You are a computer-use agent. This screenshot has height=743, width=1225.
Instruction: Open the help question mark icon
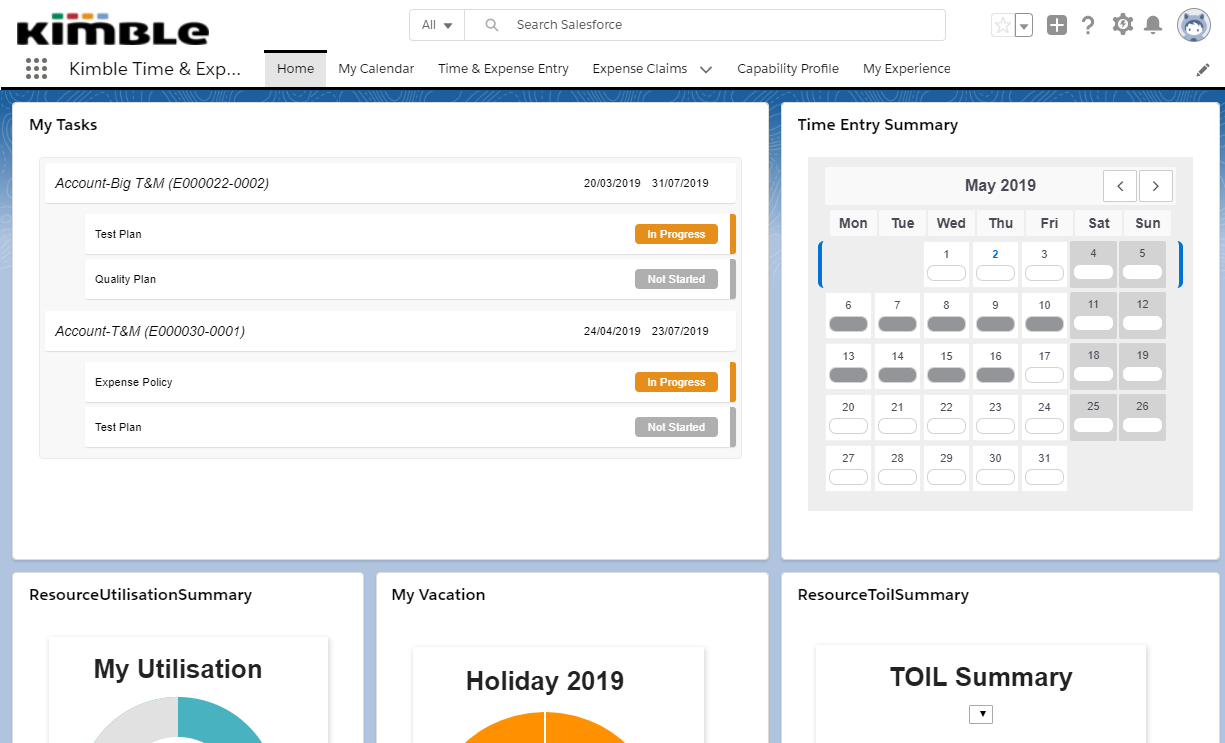1088,26
